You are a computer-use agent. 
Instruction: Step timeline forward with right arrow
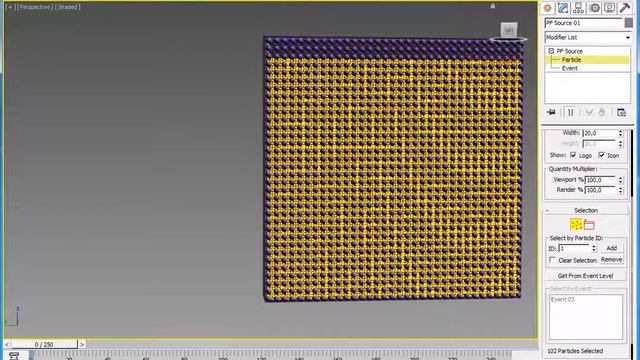coord(82,344)
